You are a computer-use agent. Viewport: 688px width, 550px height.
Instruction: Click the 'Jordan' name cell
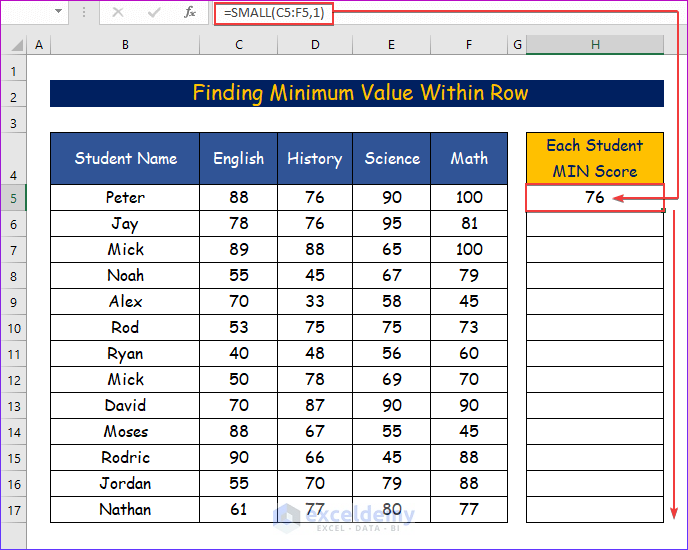(125, 483)
